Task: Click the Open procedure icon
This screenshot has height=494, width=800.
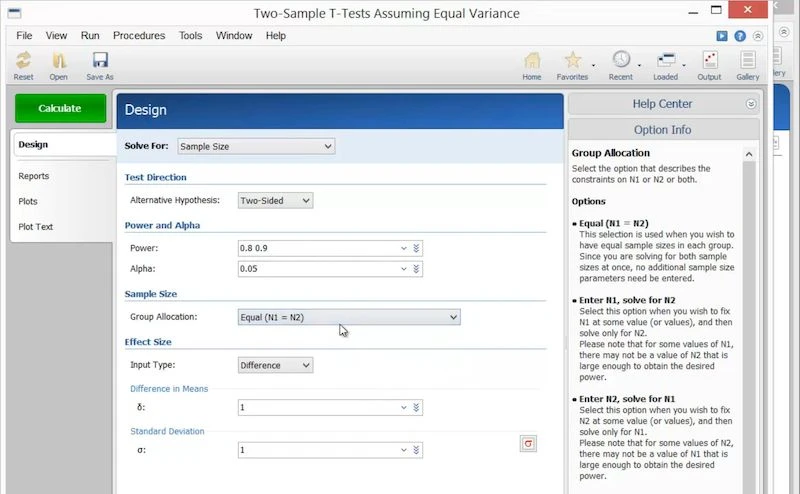Action: [59, 60]
